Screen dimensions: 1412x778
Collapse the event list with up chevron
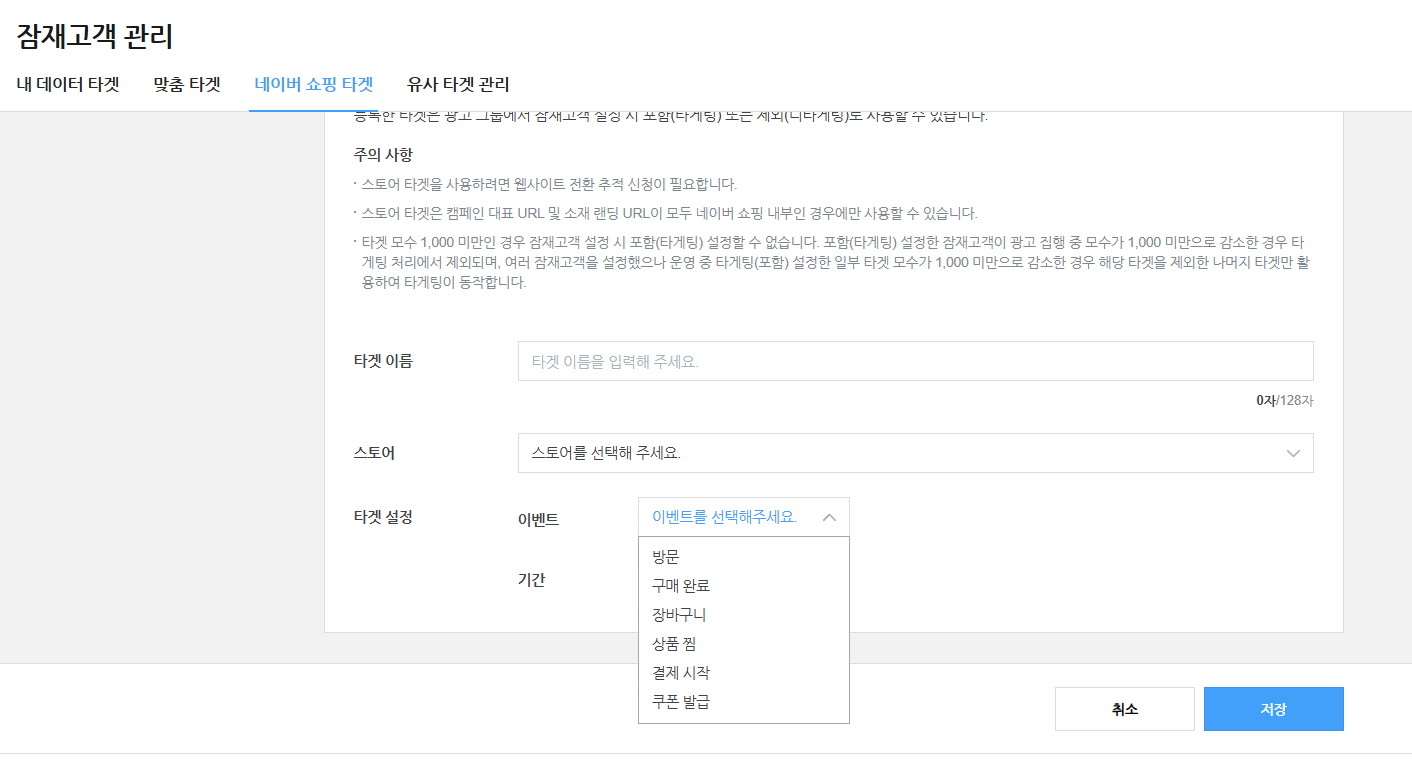pos(829,518)
